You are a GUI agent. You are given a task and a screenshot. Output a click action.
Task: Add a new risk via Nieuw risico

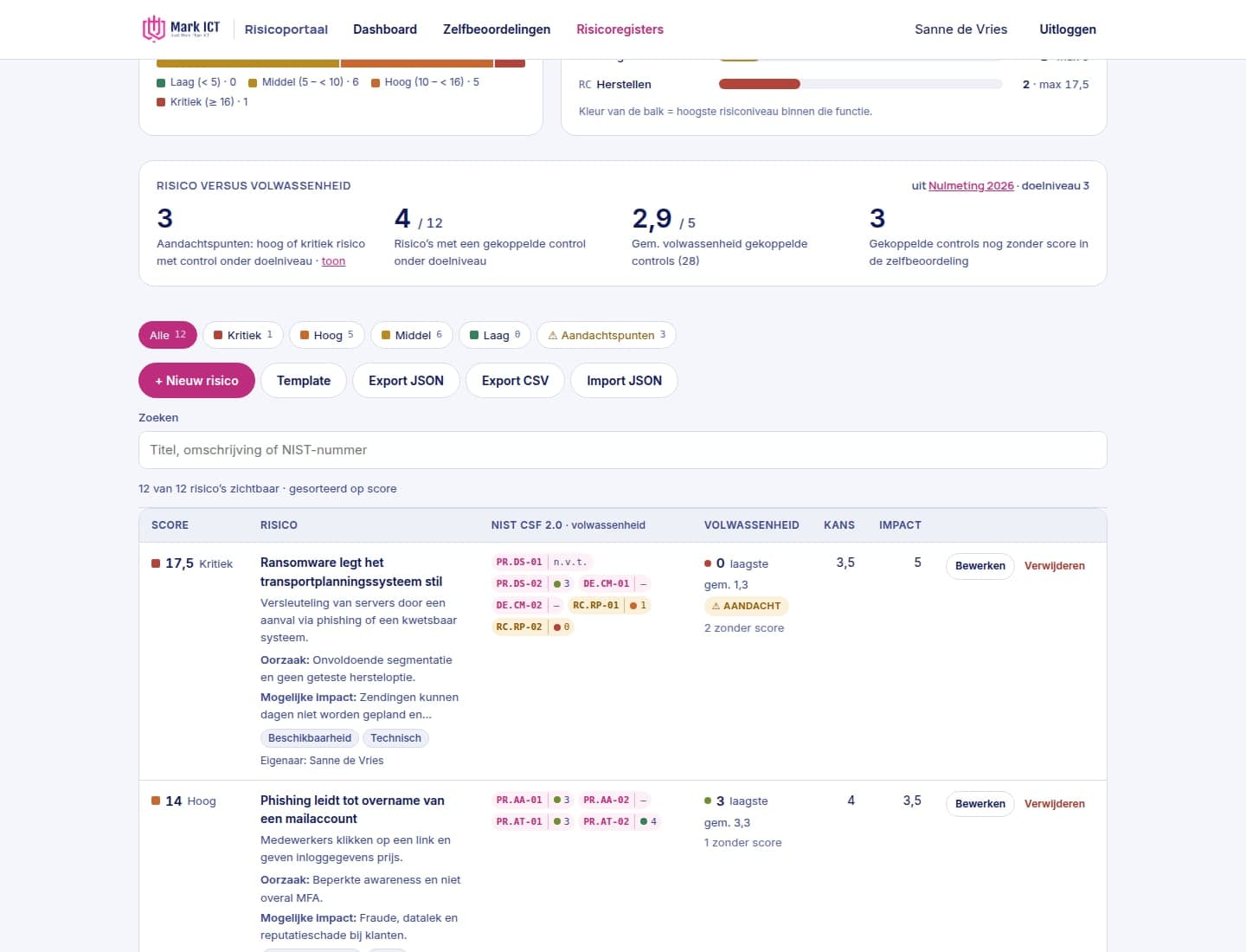tap(196, 381)
